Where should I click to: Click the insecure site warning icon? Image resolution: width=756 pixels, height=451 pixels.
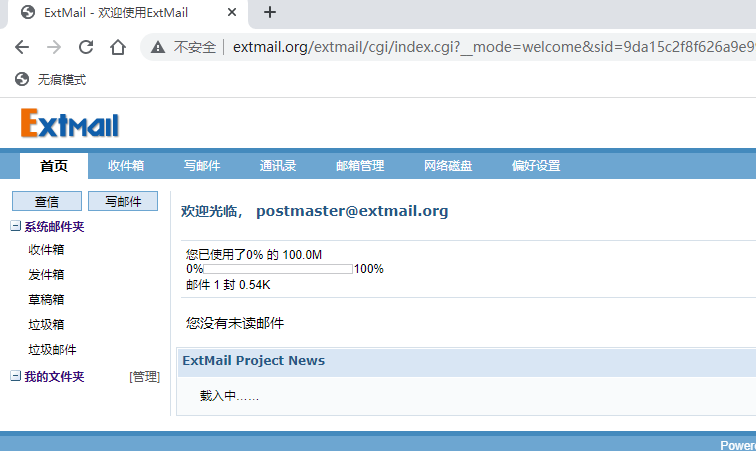158,47
